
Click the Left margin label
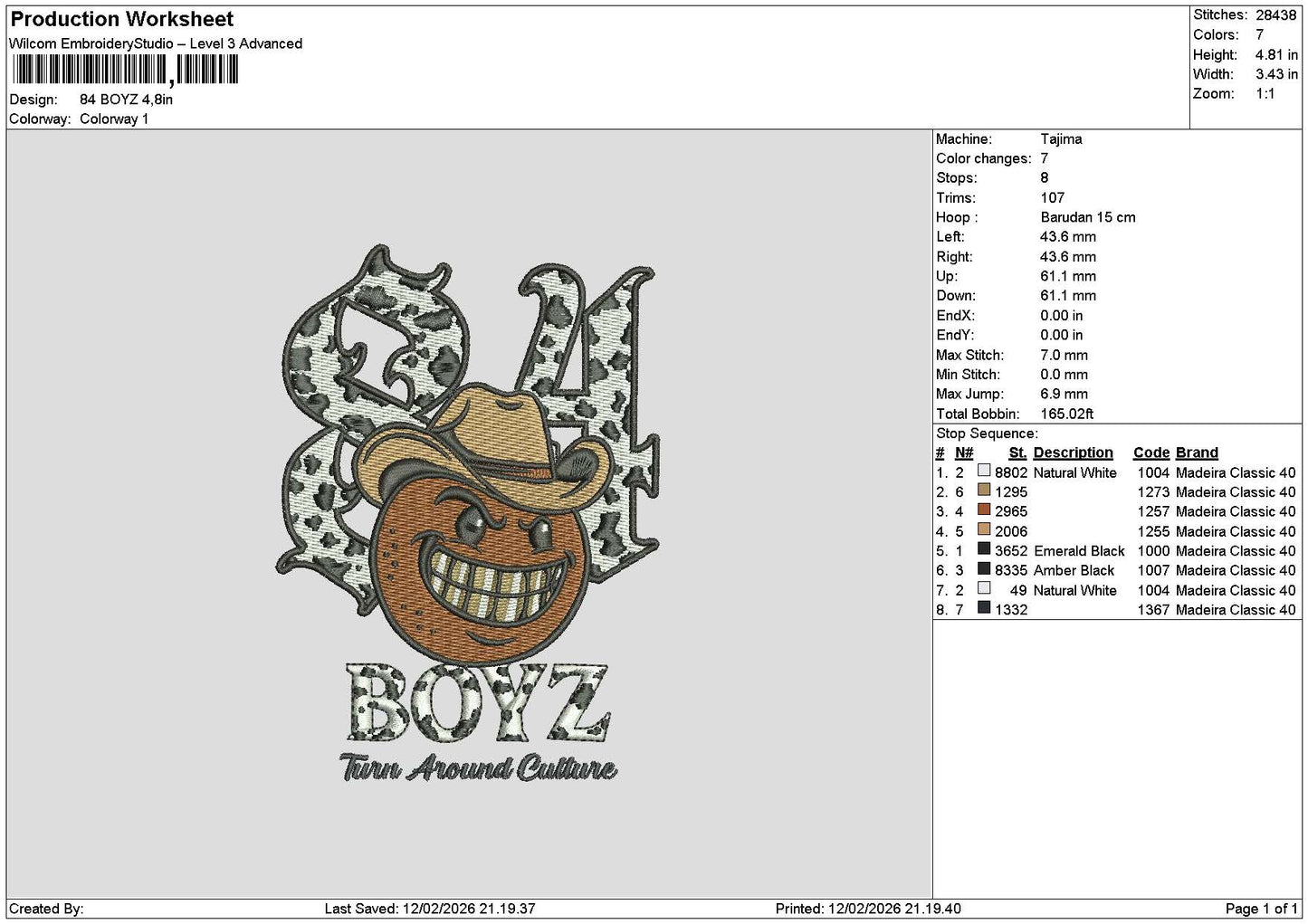pos(950,237)
